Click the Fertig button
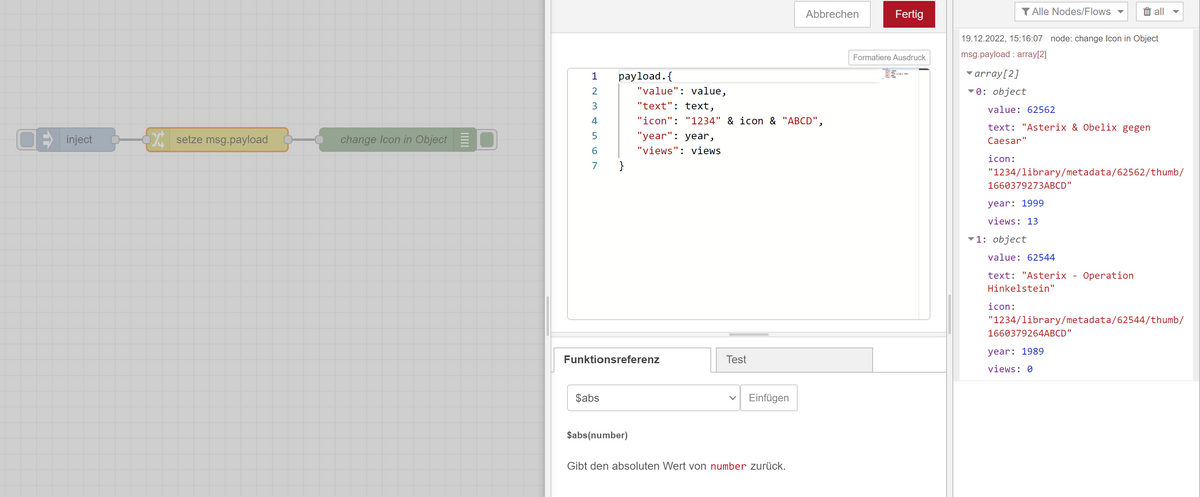 pyautogui.click(x=908, y=14)
